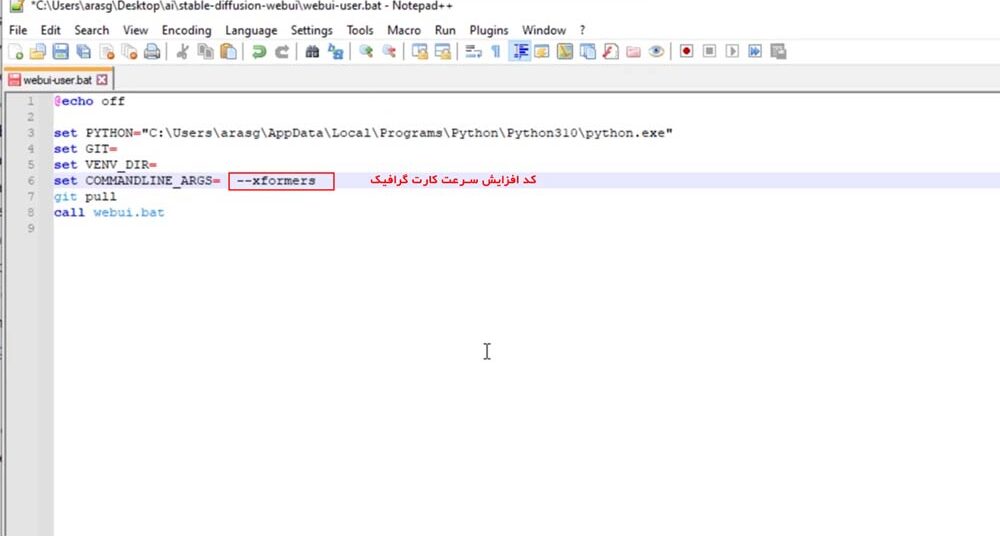Screen dimensions: 1000x536
Task: Click the Open file folder icon
Action: pyautogui.click(x=38, y=52)
